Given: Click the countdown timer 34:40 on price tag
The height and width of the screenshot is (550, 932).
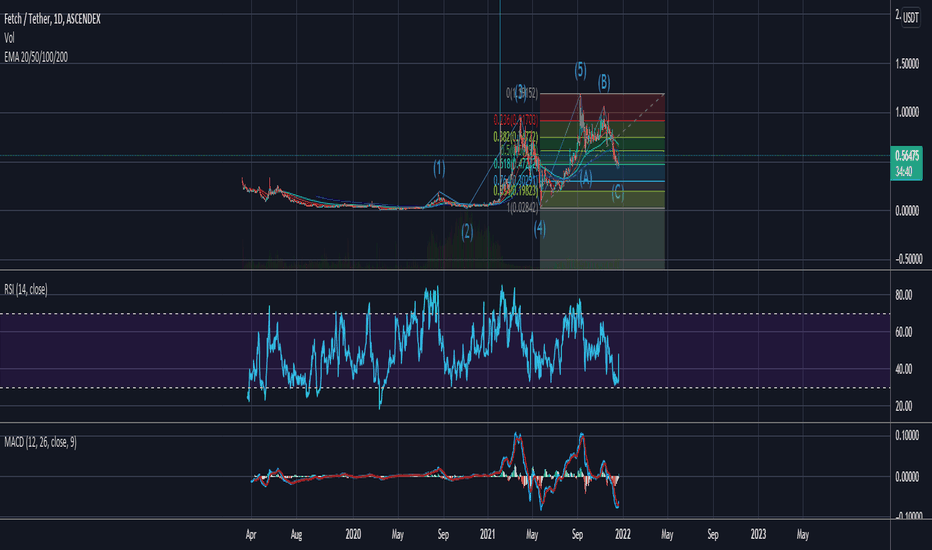Looking at the screenshot, I should point(904,172).
